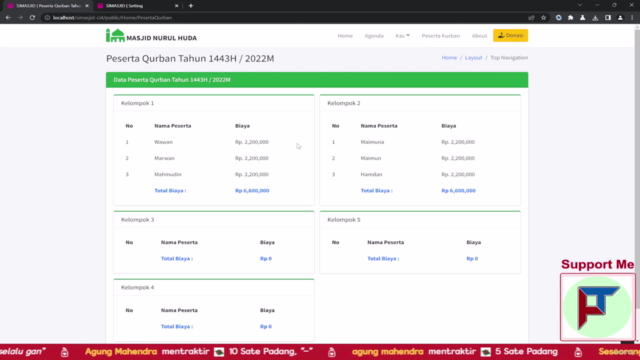
Task: Click the Top Navigation breadcrumb text
Action: tap(509, 58)
